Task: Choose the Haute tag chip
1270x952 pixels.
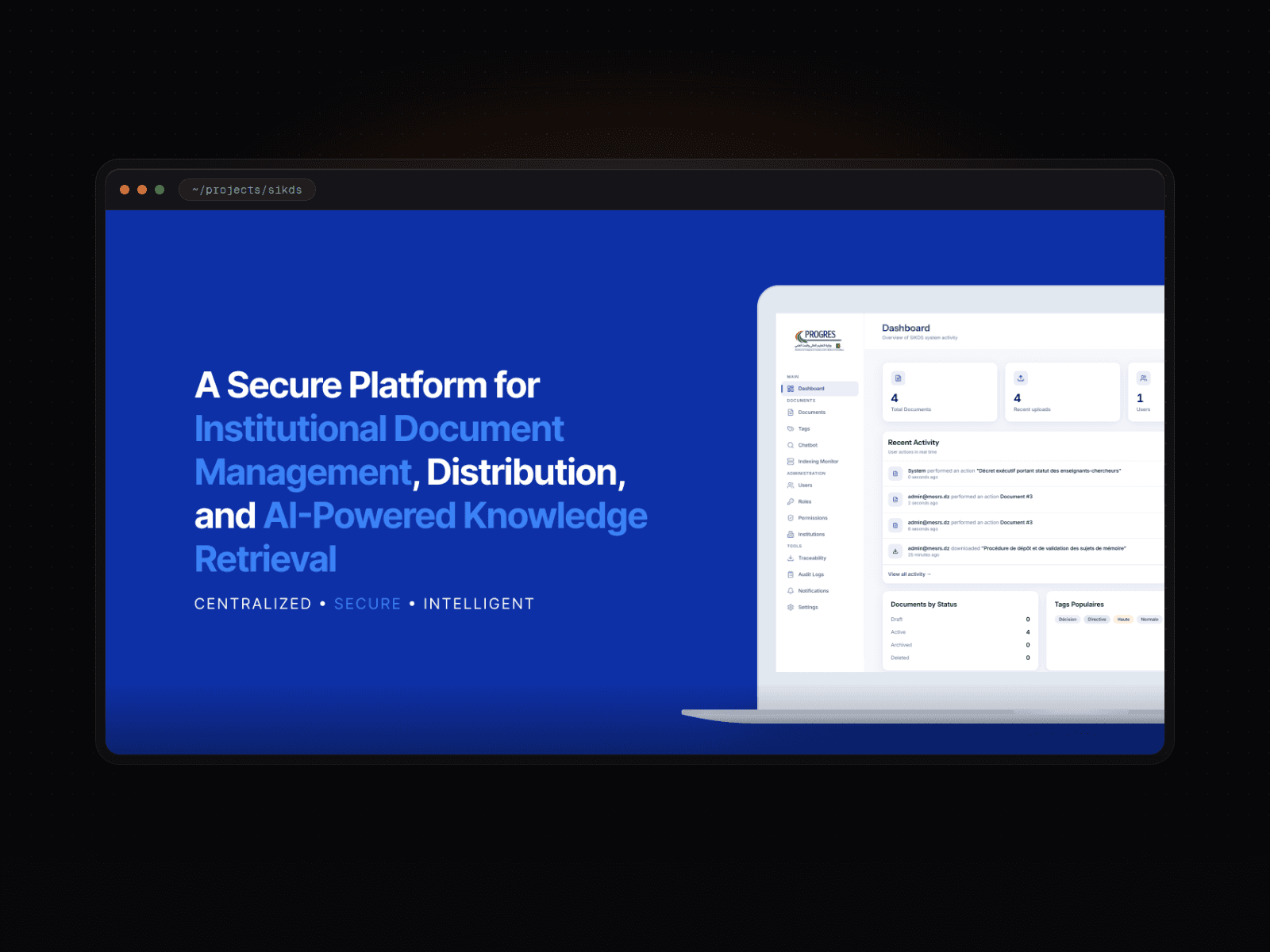Action: point(1123,620)
